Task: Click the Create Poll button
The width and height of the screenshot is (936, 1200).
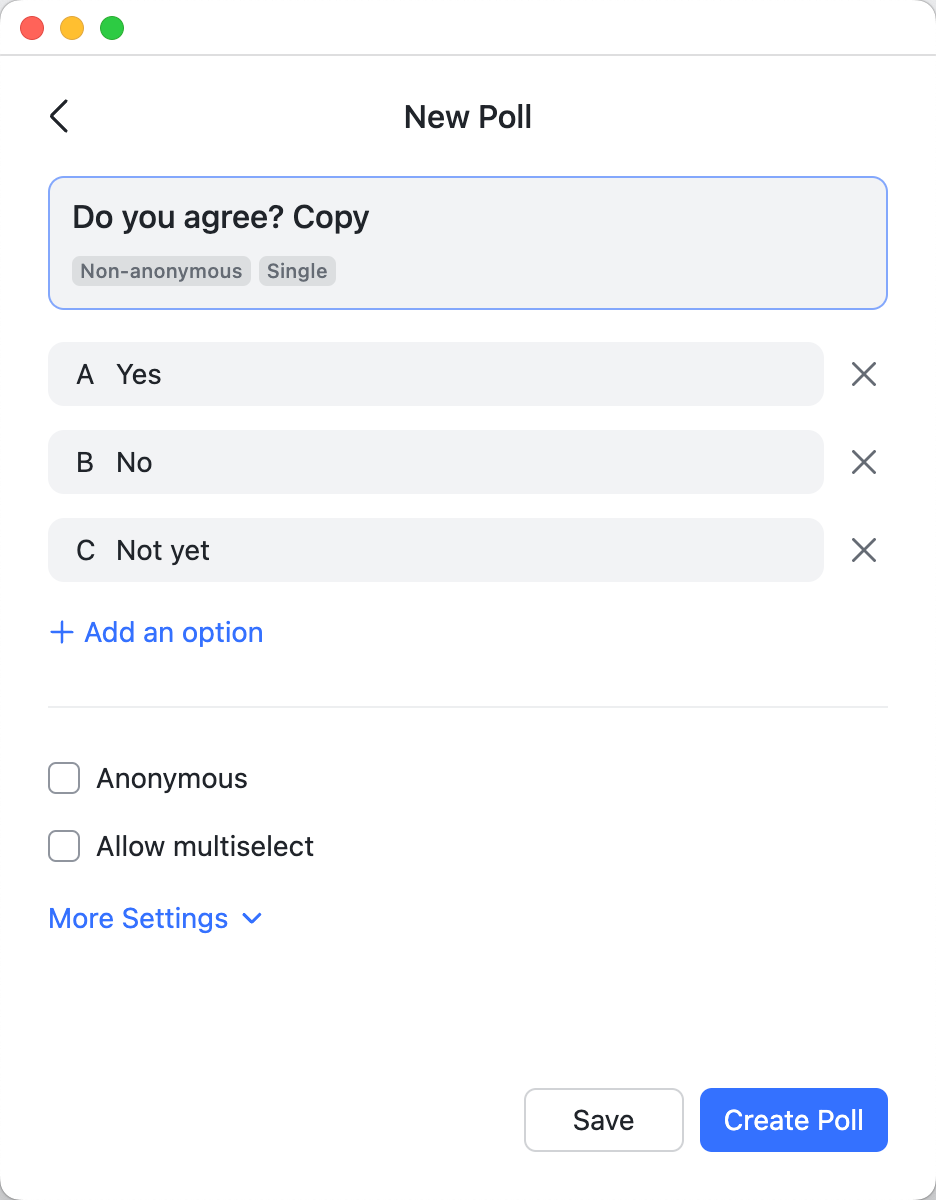Action: point(793,1120)
